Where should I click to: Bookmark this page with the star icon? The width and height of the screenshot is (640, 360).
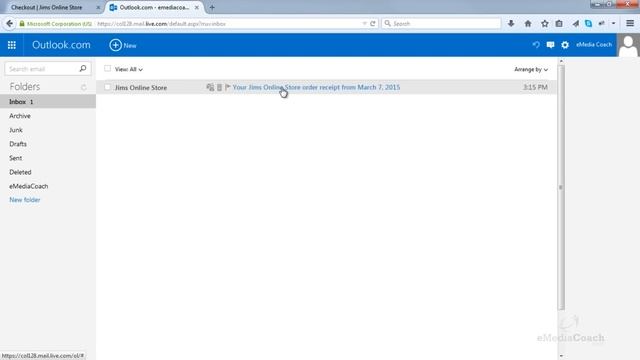click(x=544, y=24)
